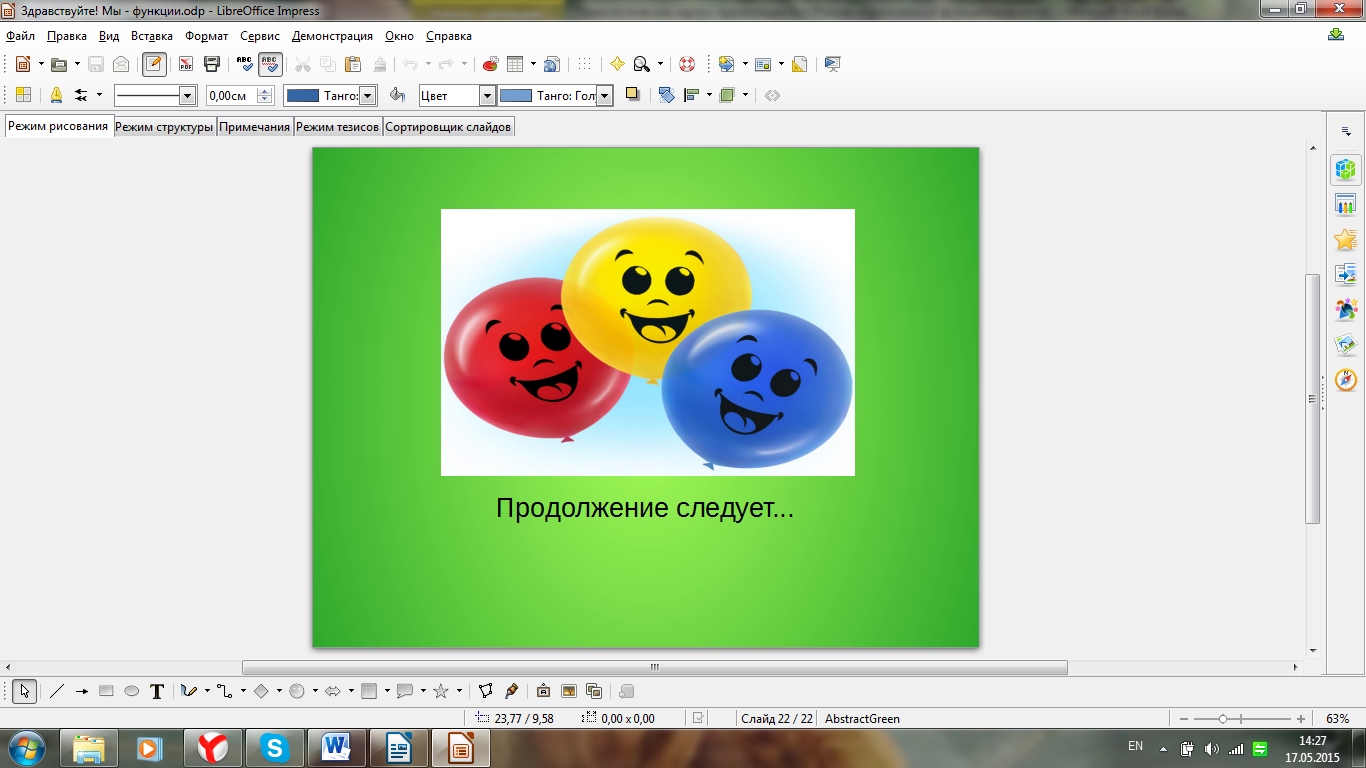Click the Export as PDF icon
The image size is (1366, 768).
pos(186,64)
